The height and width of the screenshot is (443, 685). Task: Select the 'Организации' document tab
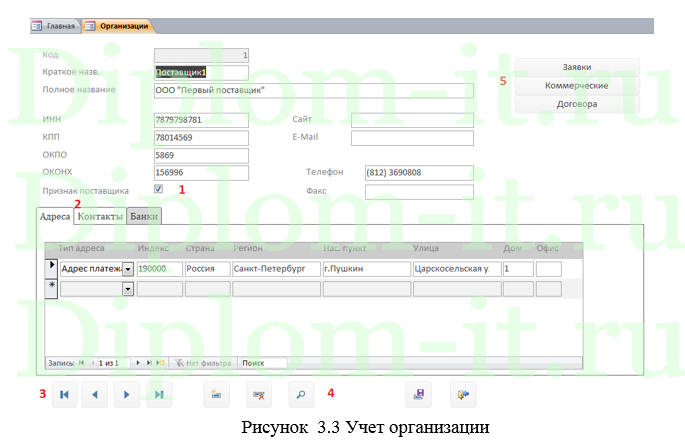[118, 26]
